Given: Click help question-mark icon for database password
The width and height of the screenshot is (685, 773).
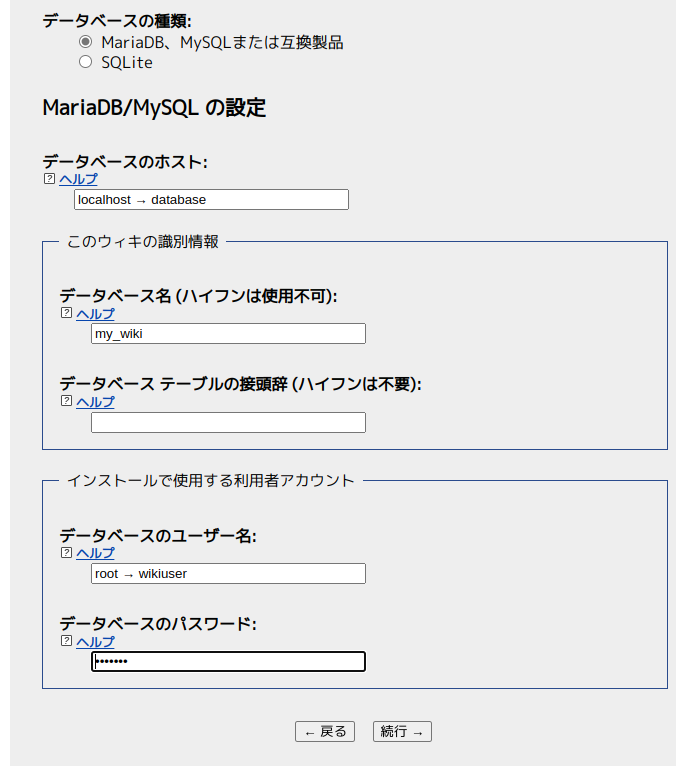Looking at the screenshot, I should [x=66, y=641].
